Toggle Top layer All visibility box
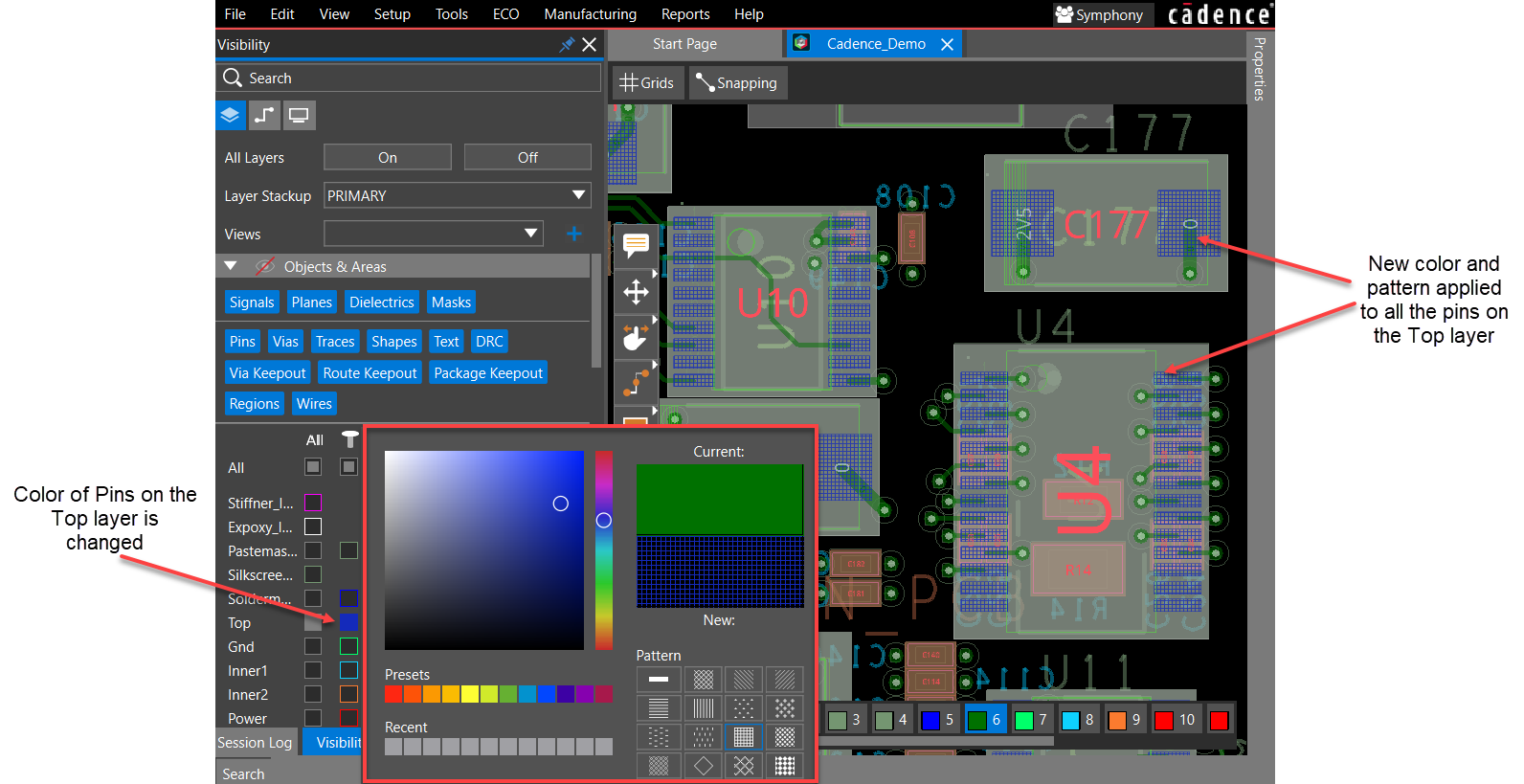This screenshot has width=1524, height=784. pyautogui.click(x=313, y=622)
